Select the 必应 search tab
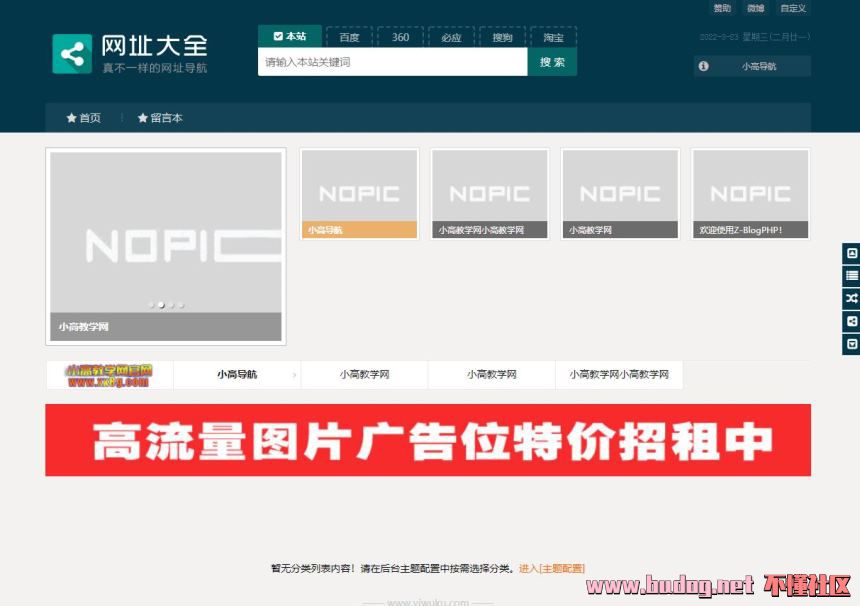The image size is (860, 606). tap(451, 37)
